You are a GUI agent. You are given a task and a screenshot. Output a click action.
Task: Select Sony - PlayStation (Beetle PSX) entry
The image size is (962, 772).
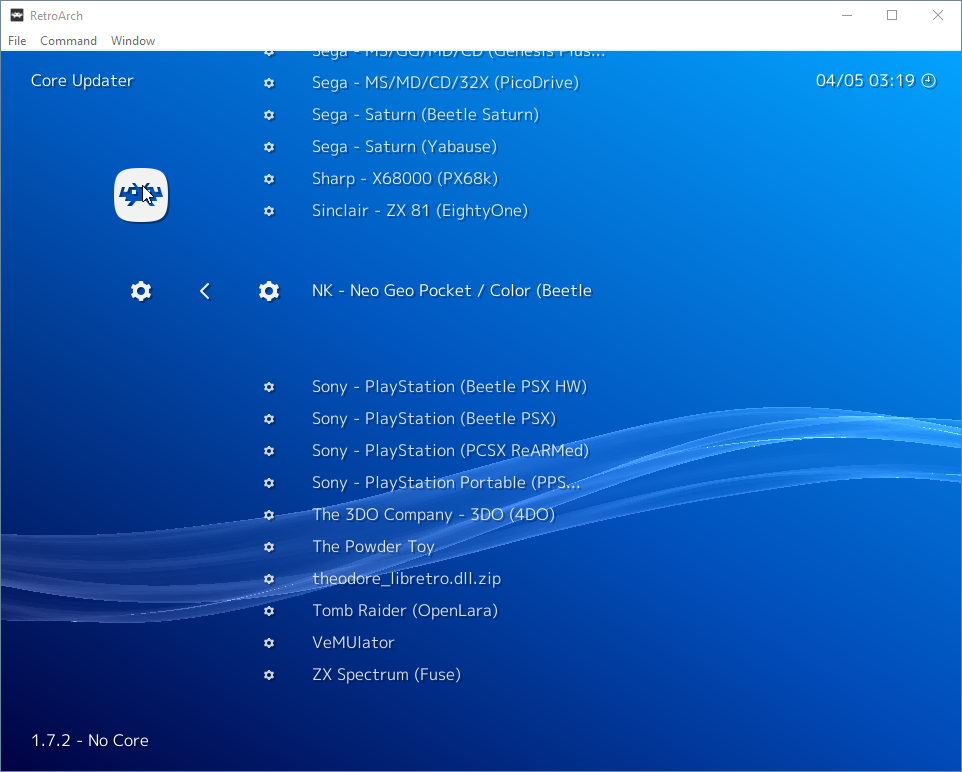click(434, 419)
